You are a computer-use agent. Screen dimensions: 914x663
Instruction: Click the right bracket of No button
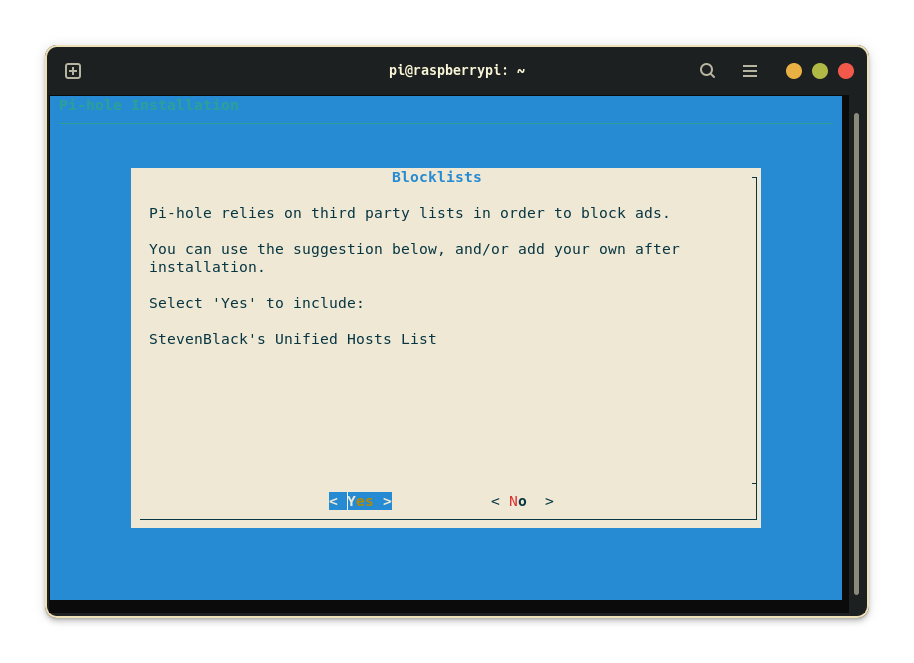[x=549, y=501]
